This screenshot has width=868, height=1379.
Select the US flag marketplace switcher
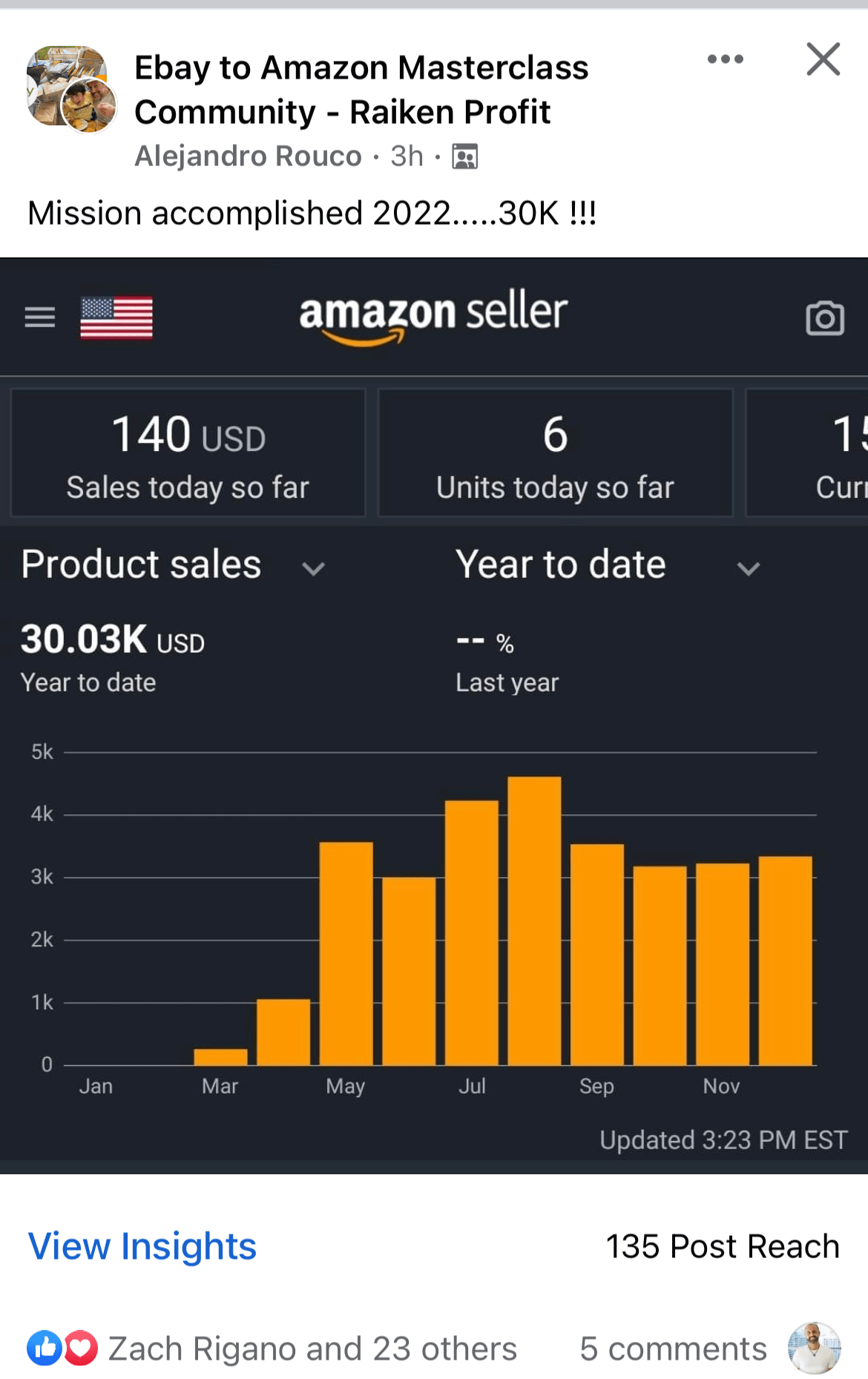click(x=116, y=317)
